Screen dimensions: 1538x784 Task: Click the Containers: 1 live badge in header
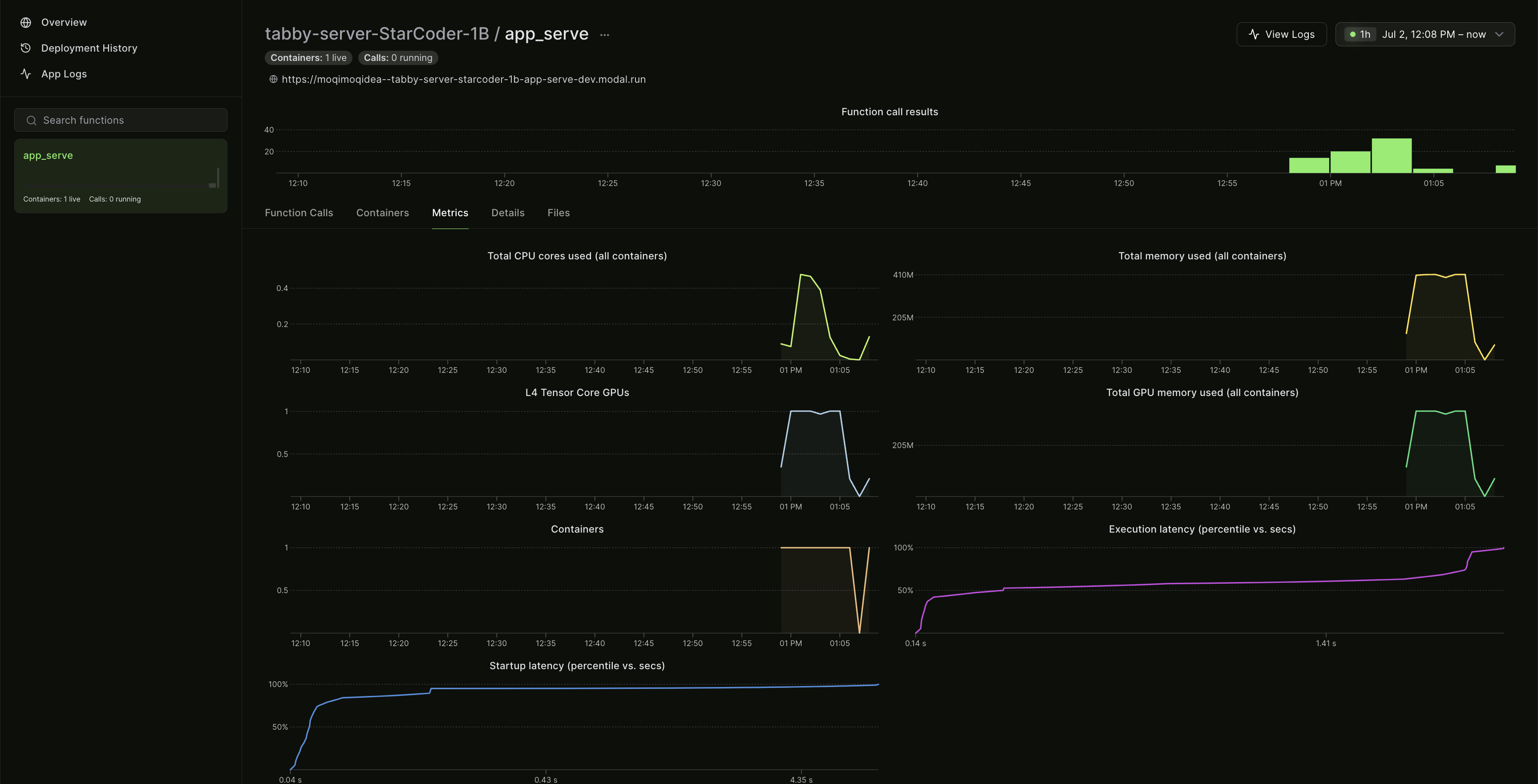[x=308, y=57]
